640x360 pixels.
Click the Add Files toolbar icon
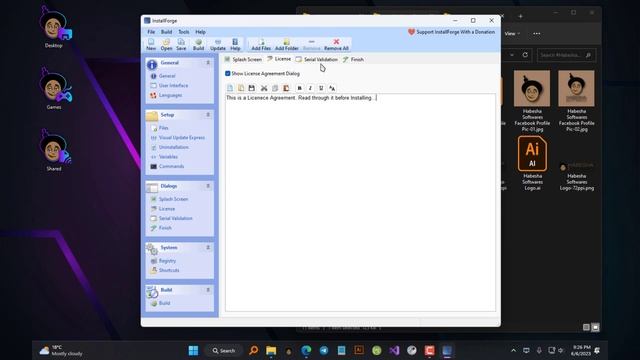[x=261, y=44]
